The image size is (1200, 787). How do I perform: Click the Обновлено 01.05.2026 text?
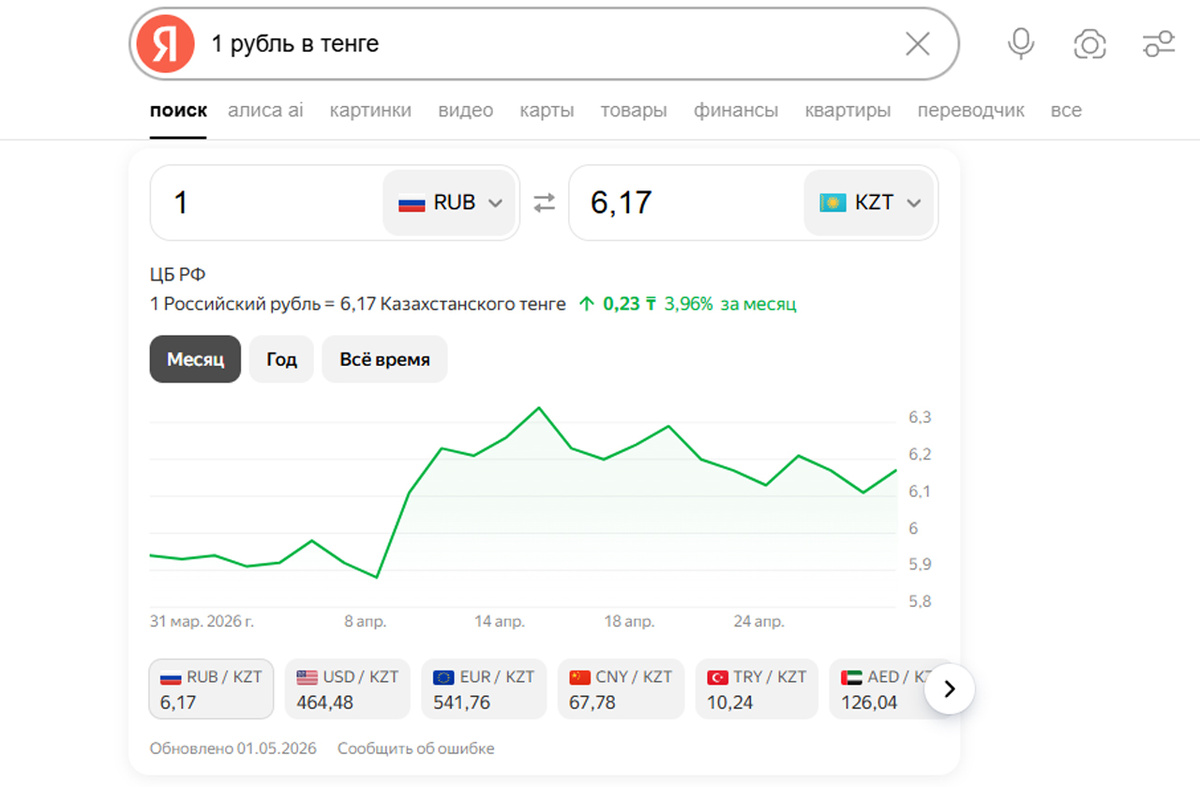click(x=233, y=748)
